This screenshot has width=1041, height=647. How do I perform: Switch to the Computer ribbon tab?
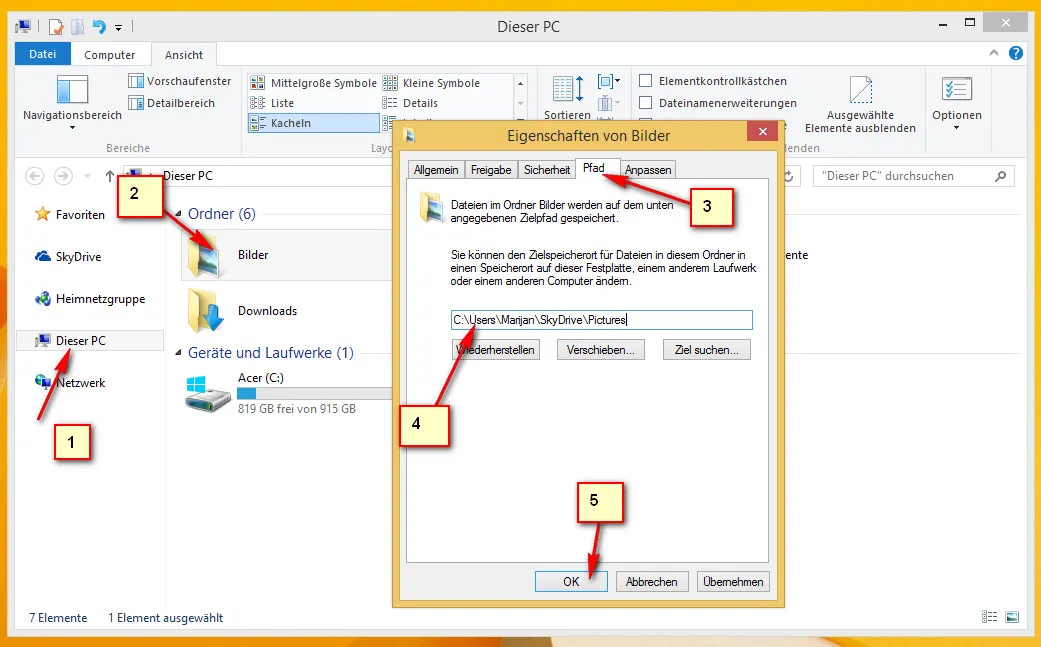(110, 55)
